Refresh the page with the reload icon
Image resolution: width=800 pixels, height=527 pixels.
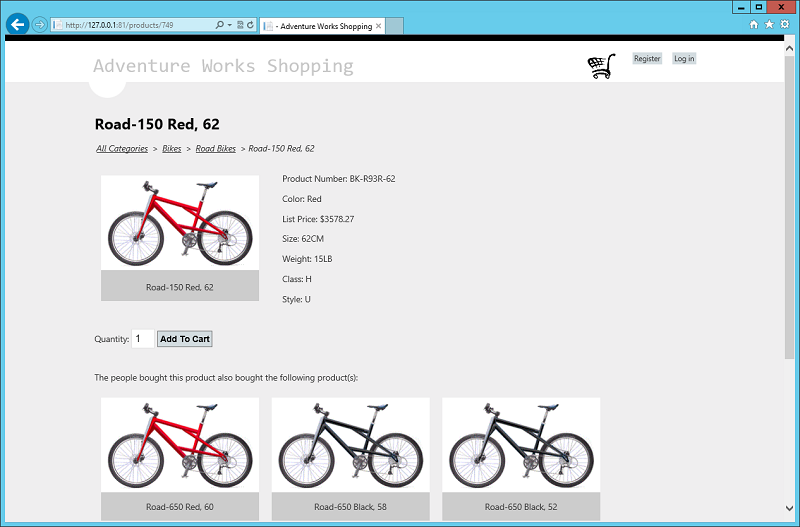click(251, 24)
